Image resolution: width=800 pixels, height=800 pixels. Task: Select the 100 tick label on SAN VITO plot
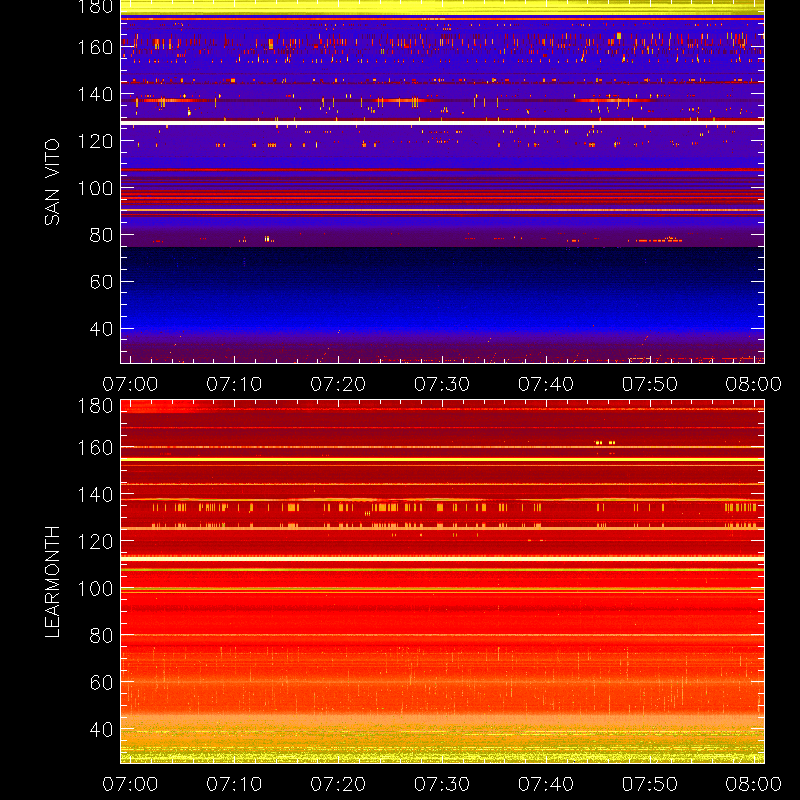(95, 188)
